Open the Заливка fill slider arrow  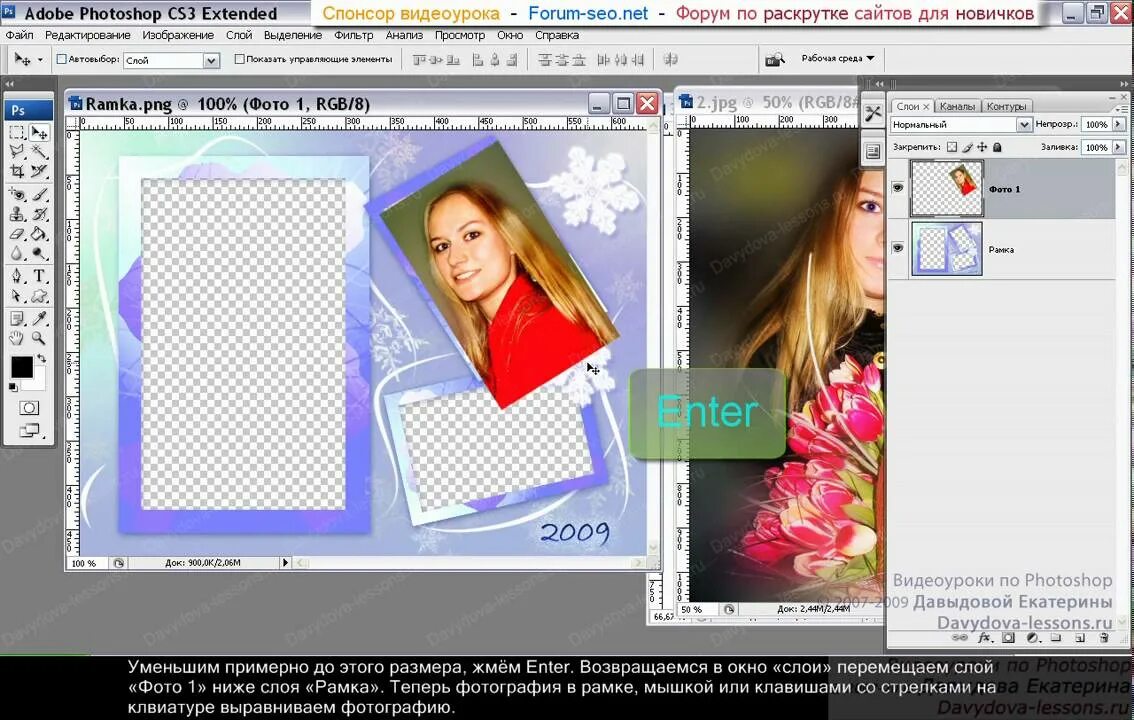(x=1119, y=147)
